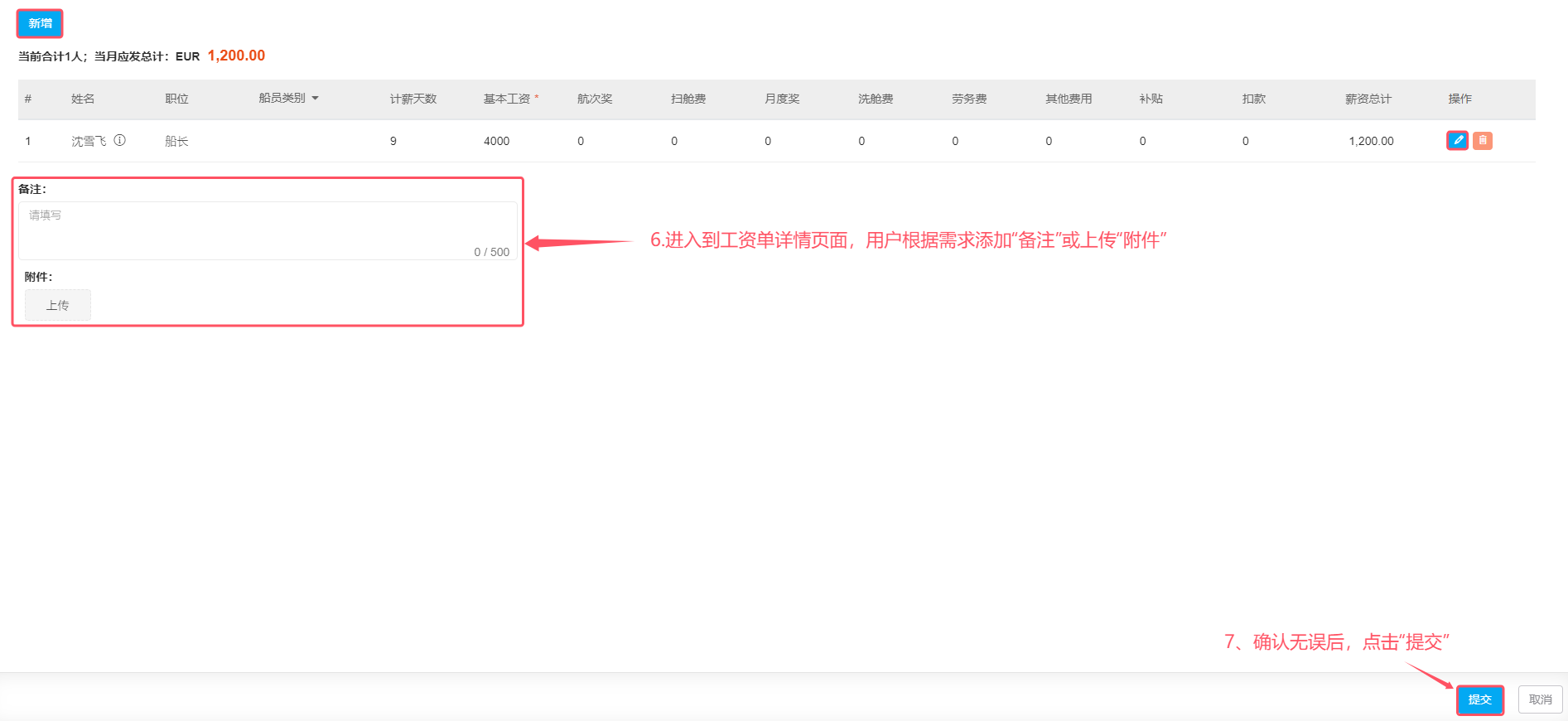Click the 航次奖 column header
The height and width of the screenshot is (721, 1568).
[x=595, y=99]
